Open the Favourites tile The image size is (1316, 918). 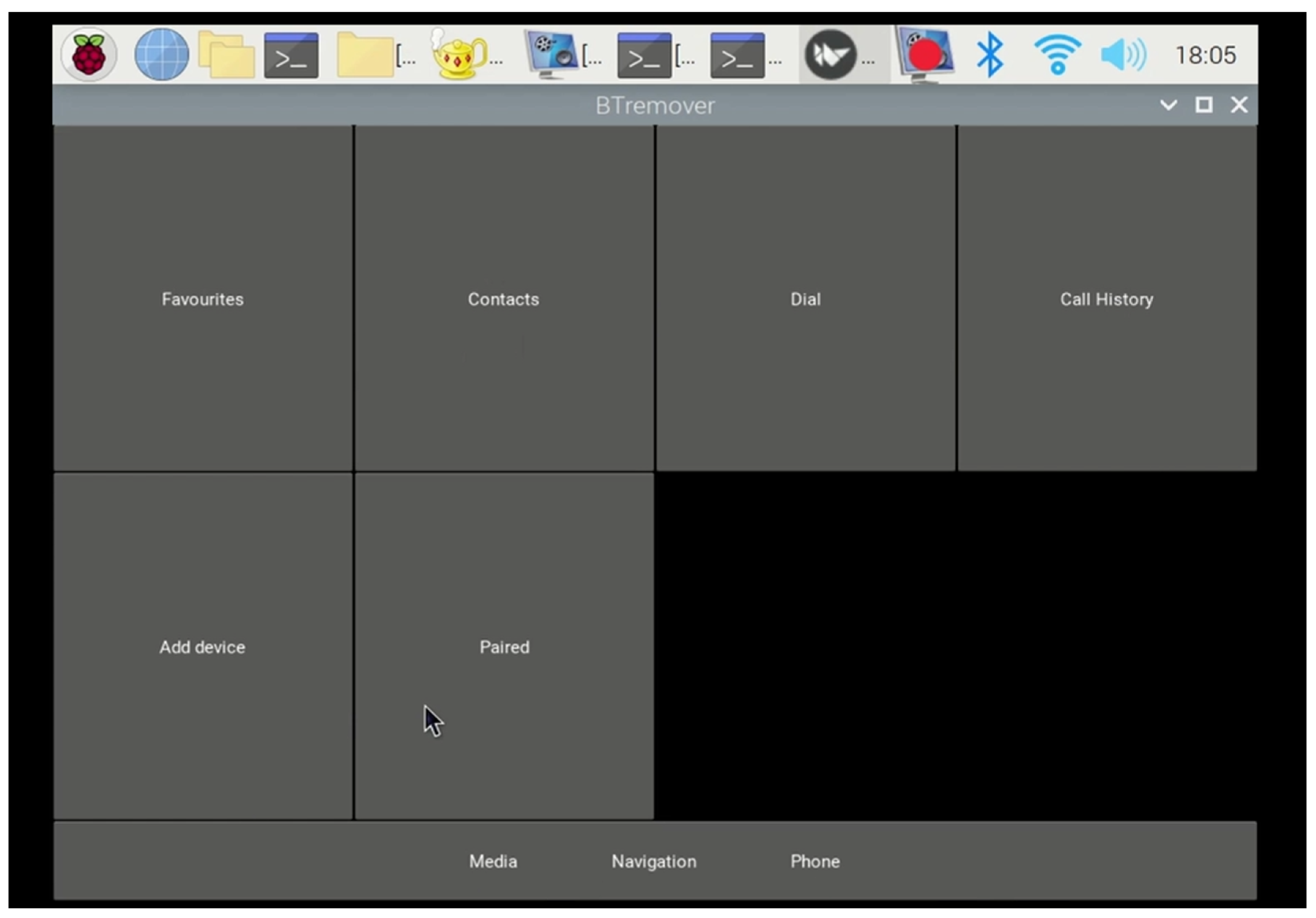click(x=202, y=299)
